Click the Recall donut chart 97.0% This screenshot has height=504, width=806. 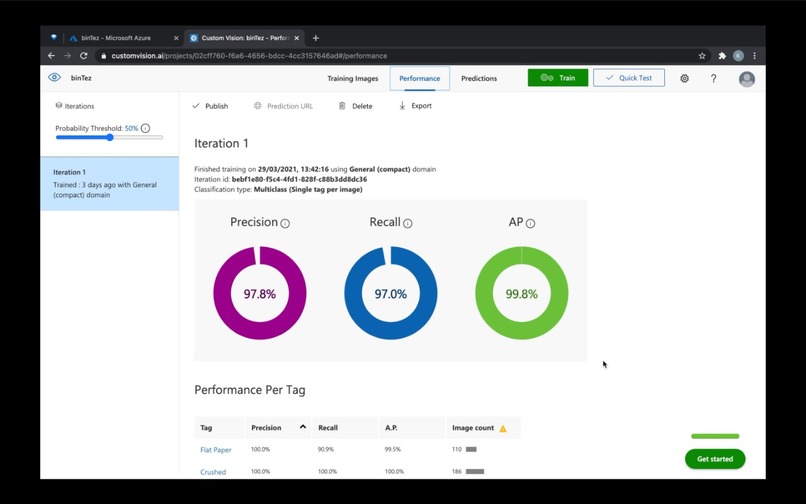pos(391,293)
